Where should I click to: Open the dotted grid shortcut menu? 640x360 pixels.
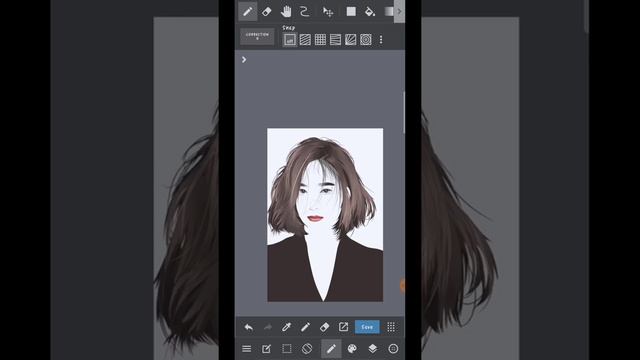click(391, 327)
